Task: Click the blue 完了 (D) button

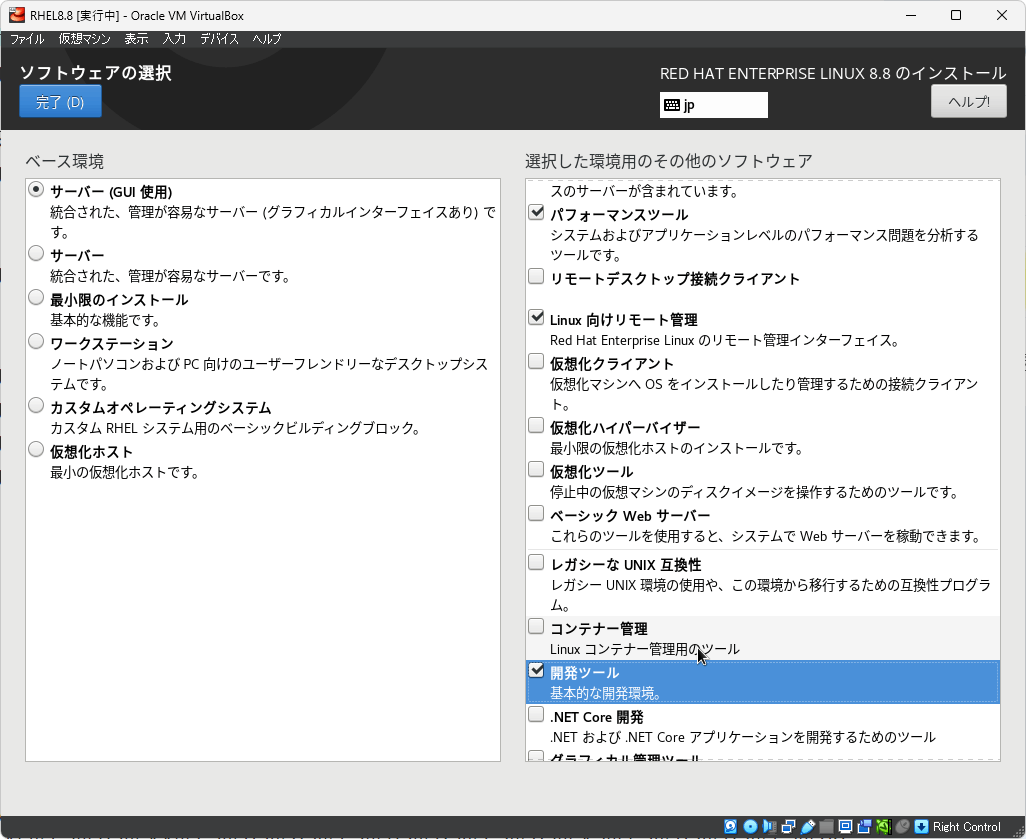Action: [x=60, y=101]
